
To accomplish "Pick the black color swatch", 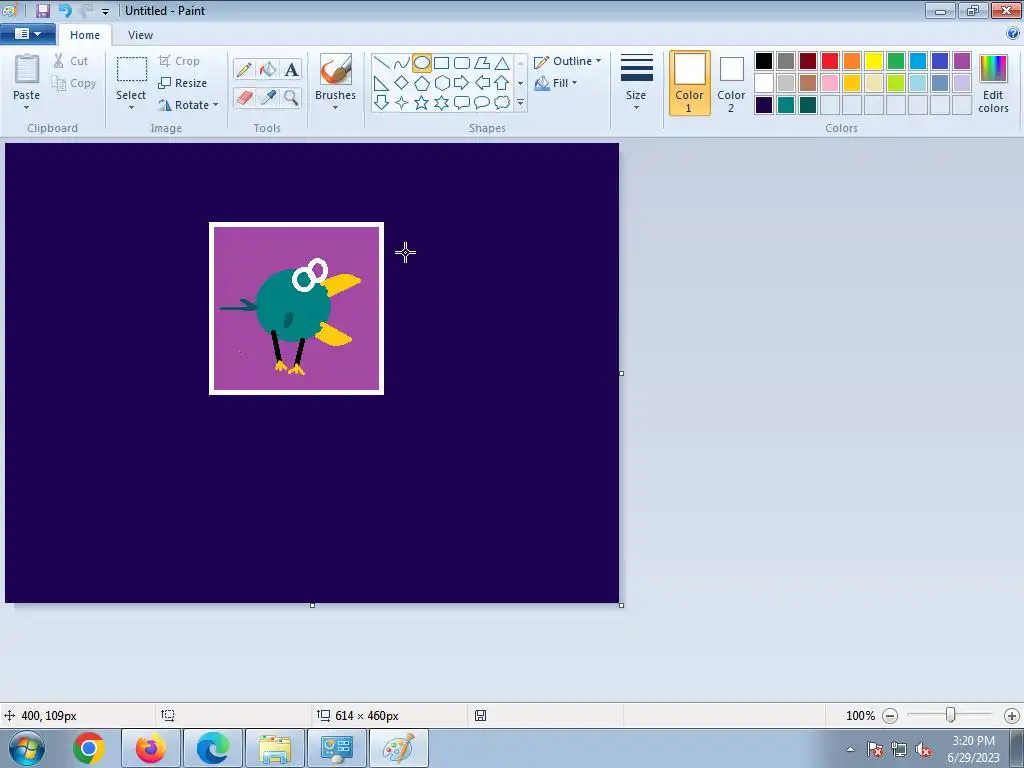I will tap(764, 61).
